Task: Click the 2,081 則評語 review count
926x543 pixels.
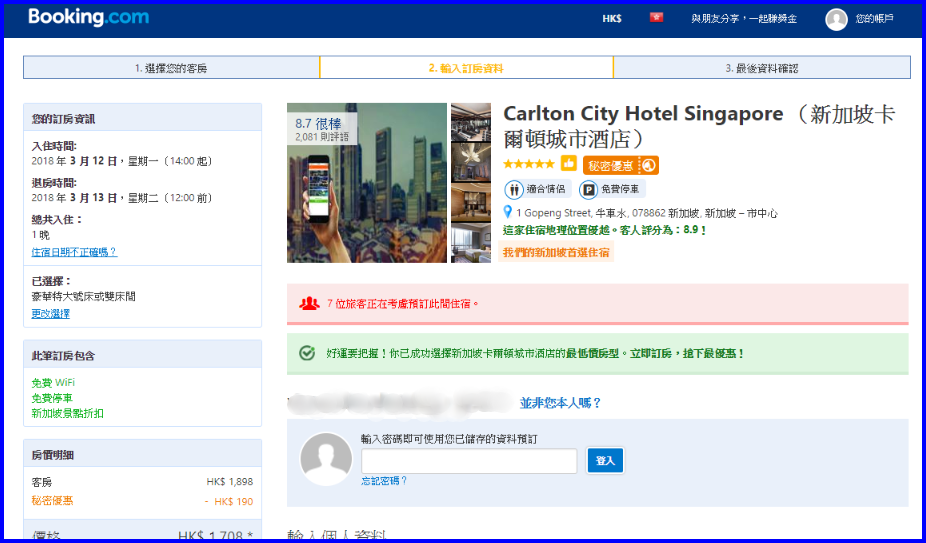Action: pyautogui.click(x=322, y=137)
